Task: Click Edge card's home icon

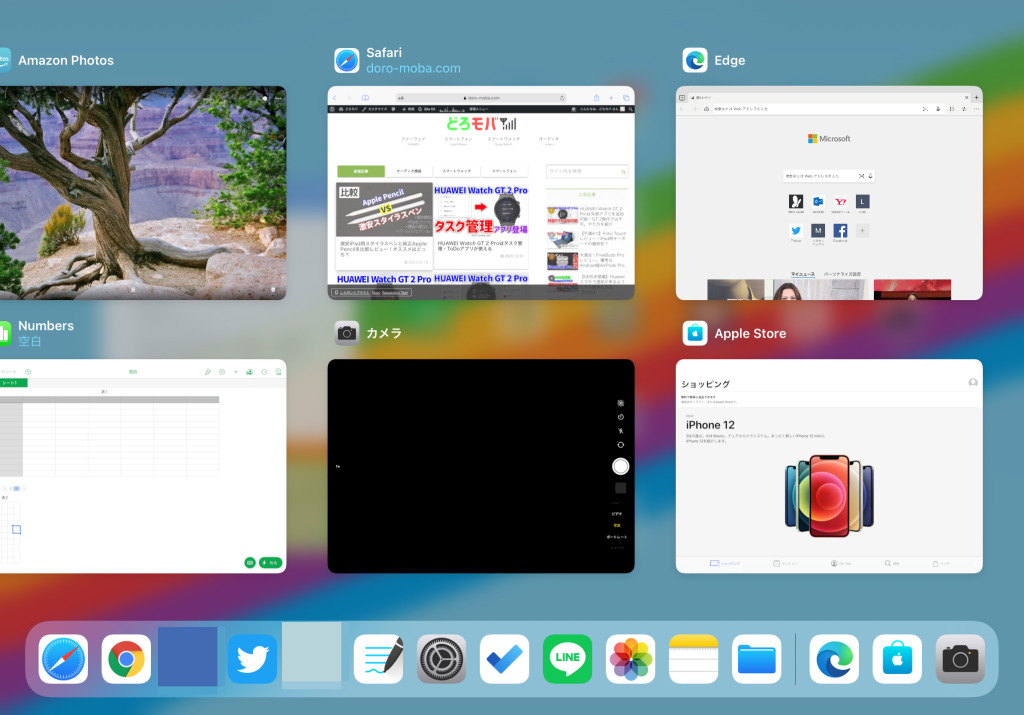Action: (x=706, y=109)
